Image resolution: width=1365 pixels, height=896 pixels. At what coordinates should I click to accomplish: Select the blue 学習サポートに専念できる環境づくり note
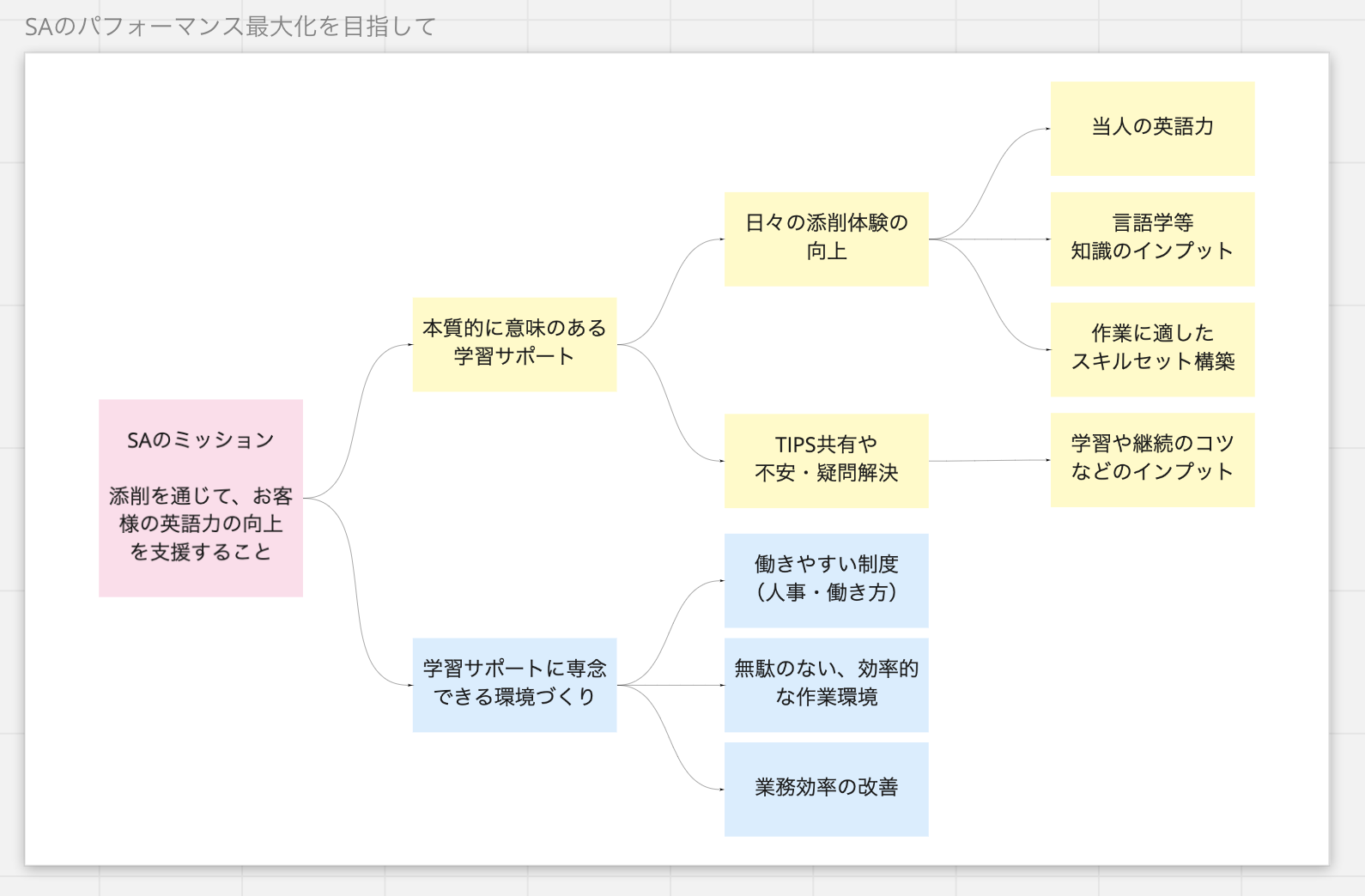(514, 685)
